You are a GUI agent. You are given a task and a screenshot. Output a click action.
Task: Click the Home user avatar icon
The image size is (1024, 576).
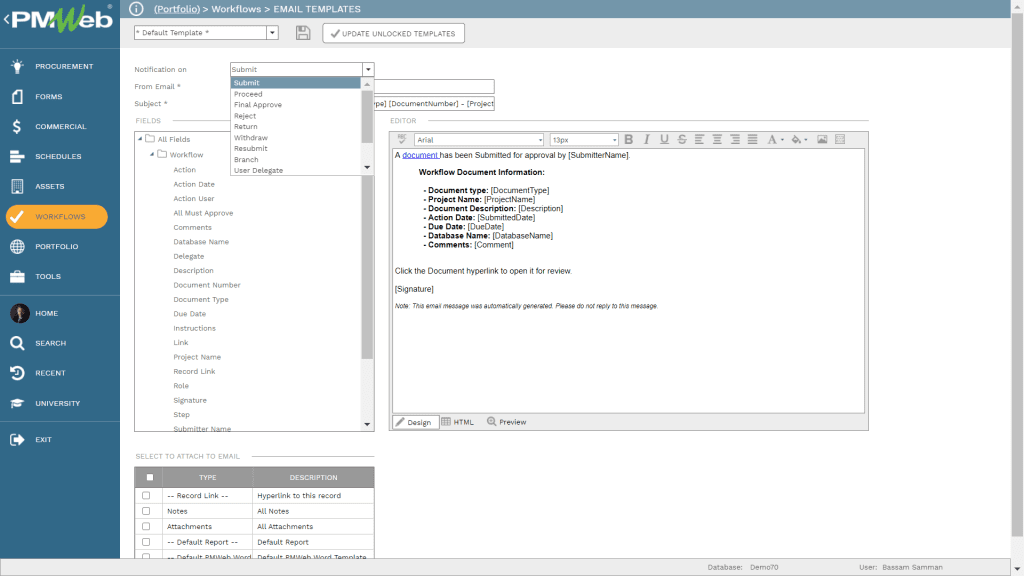point(20,313)
